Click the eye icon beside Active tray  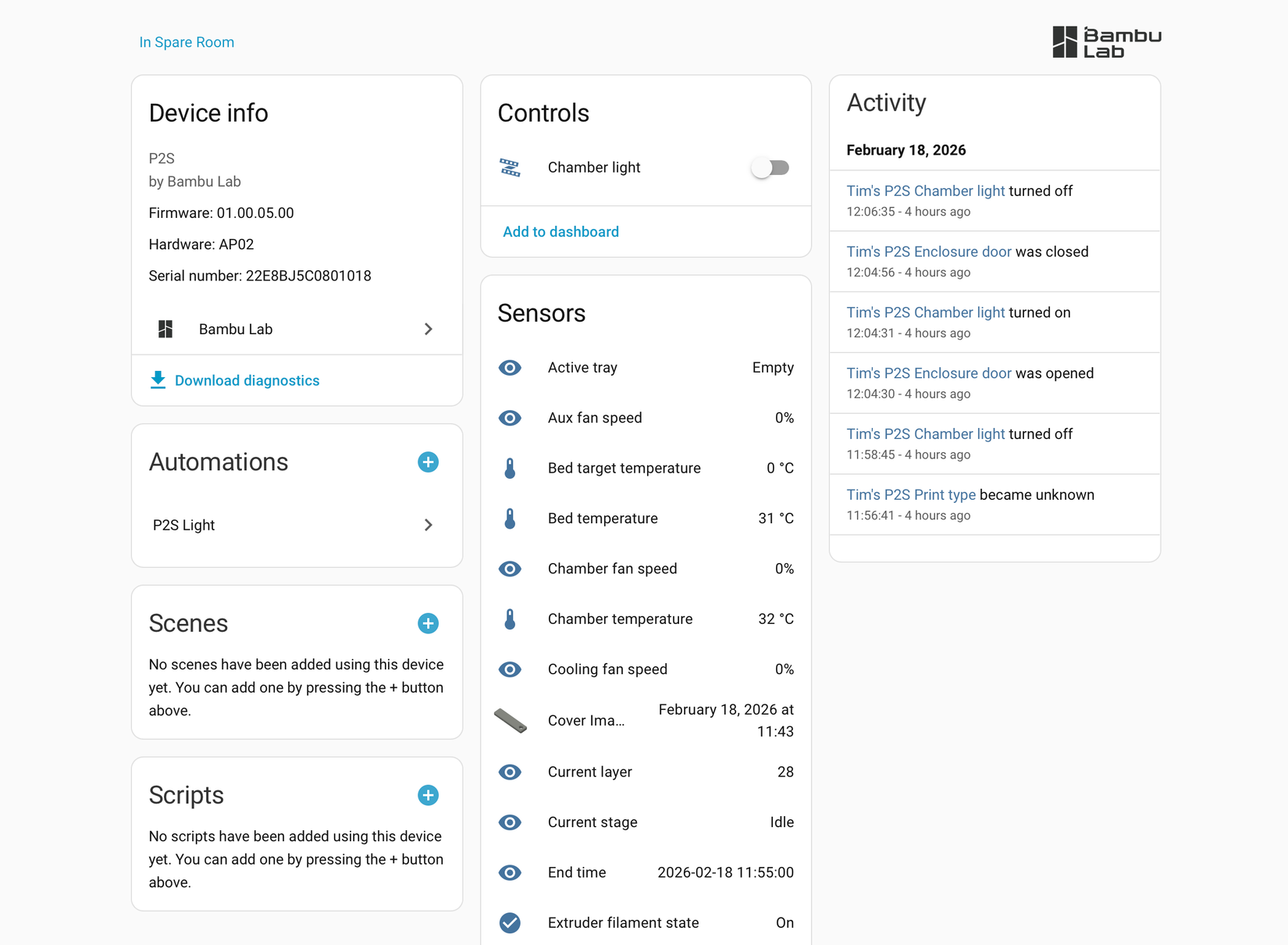coord(510,368)
